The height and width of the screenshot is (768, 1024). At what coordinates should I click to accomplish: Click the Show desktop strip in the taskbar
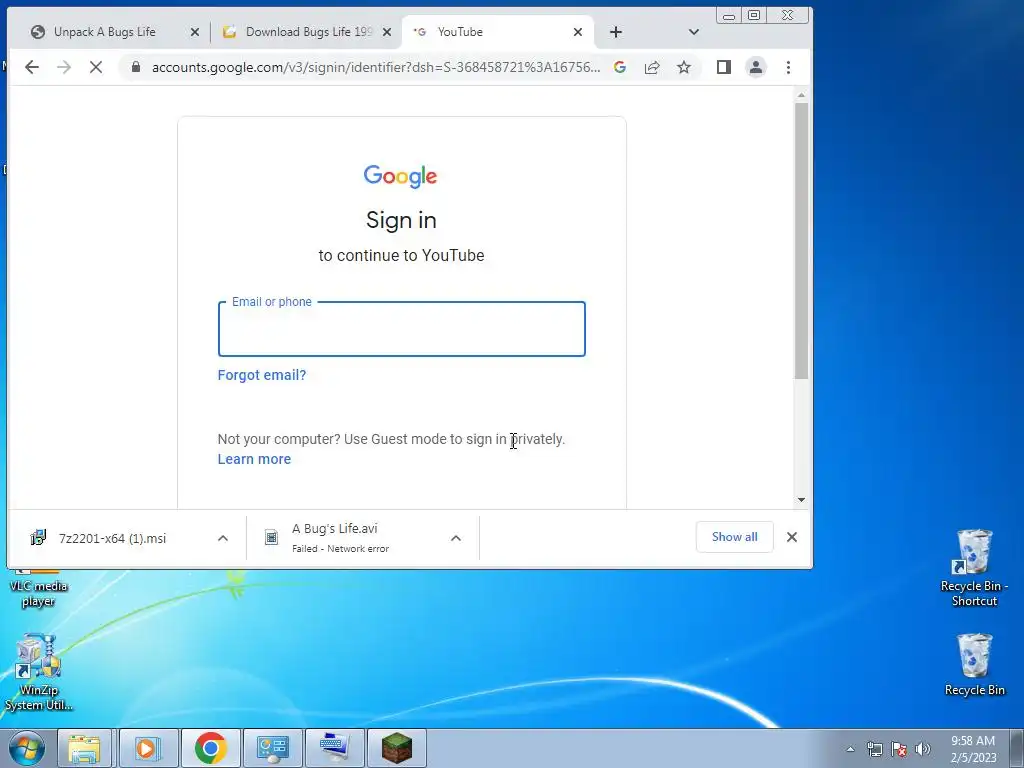[1017, 748]
